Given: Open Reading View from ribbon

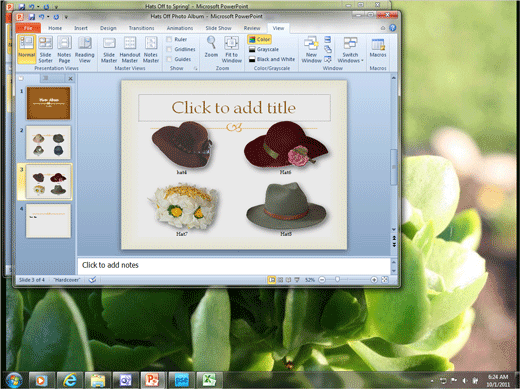Looking at the screenshot, I should [x=84, y=50].
